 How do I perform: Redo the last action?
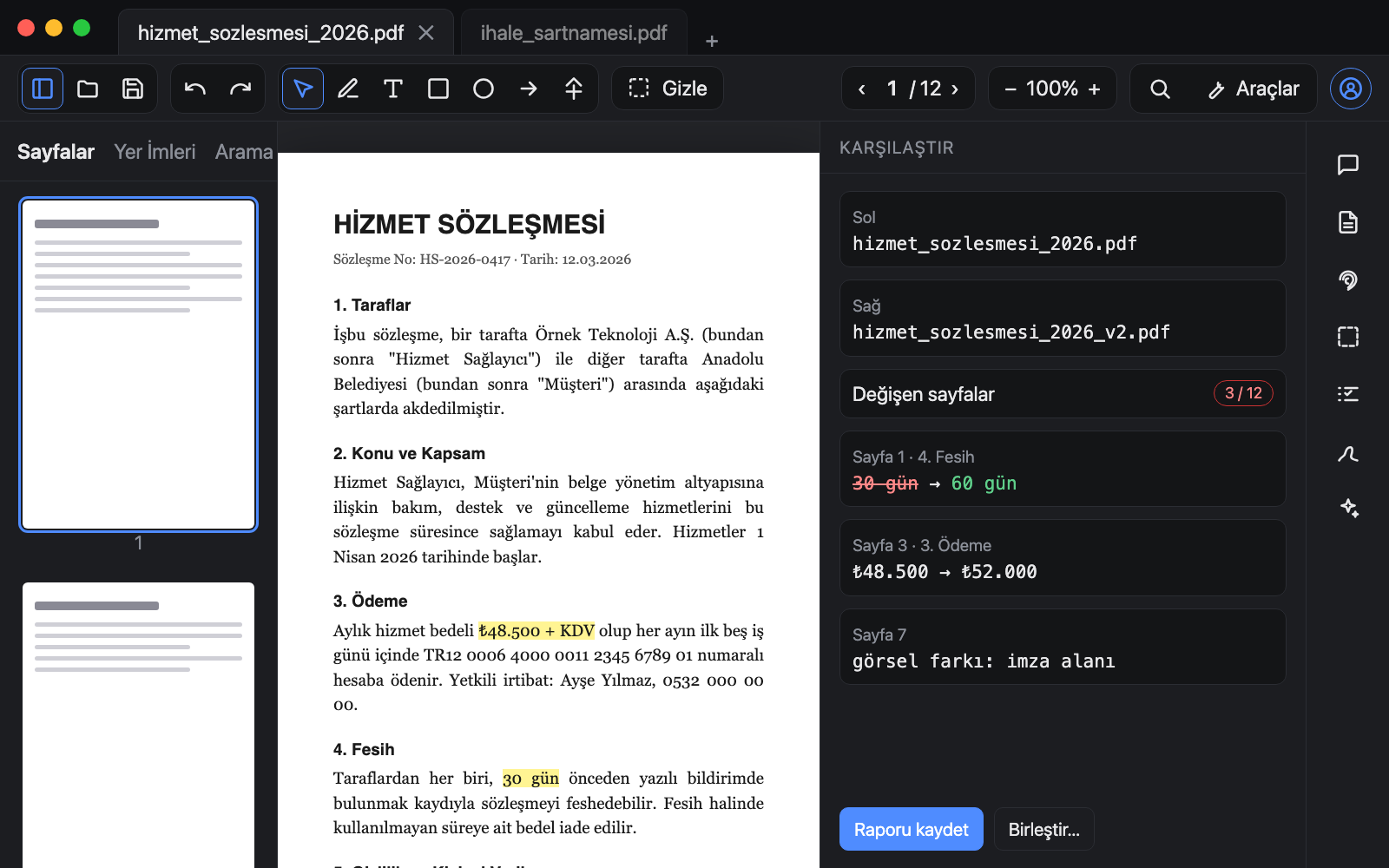240,89
